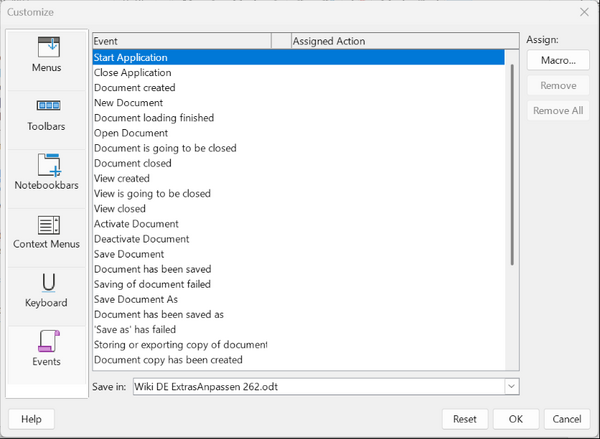The width and height of the screenshot is (600, 439).
Task: Open the Menus customization page icon
Action: click(x=49, y=47)
